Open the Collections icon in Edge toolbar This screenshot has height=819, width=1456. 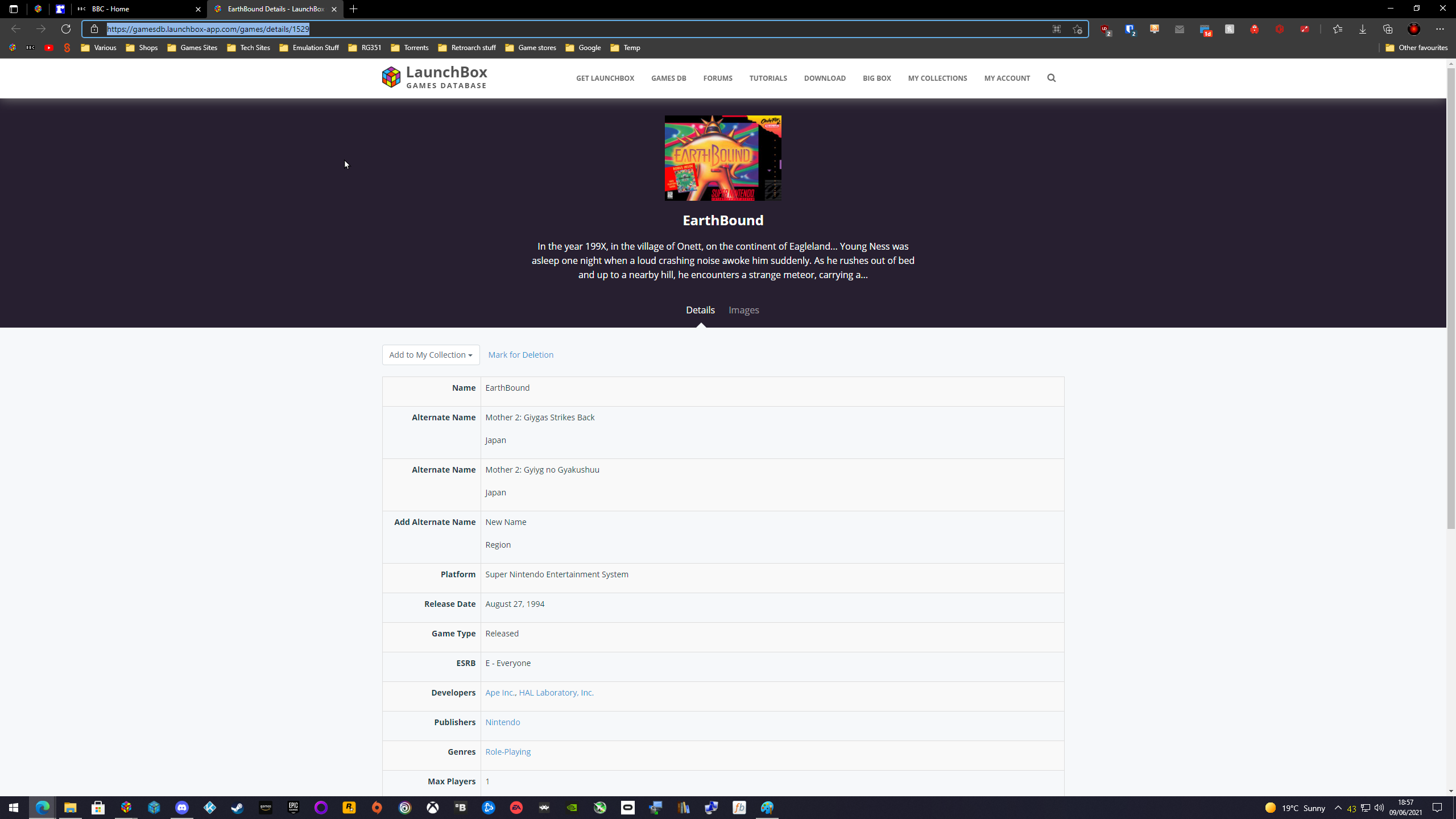pos(1388,29)
